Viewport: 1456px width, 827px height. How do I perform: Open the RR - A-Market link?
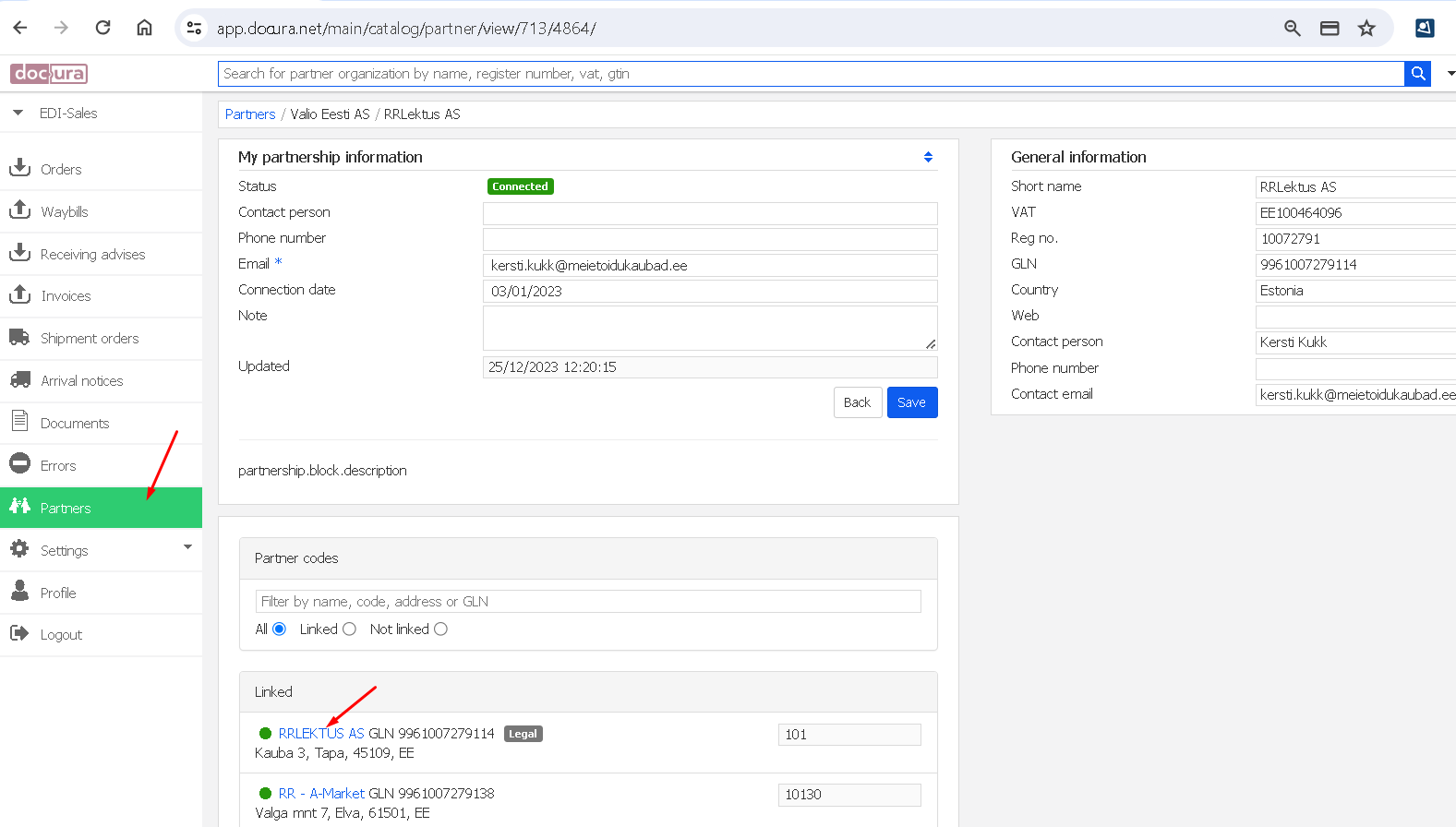pos(321,794)
